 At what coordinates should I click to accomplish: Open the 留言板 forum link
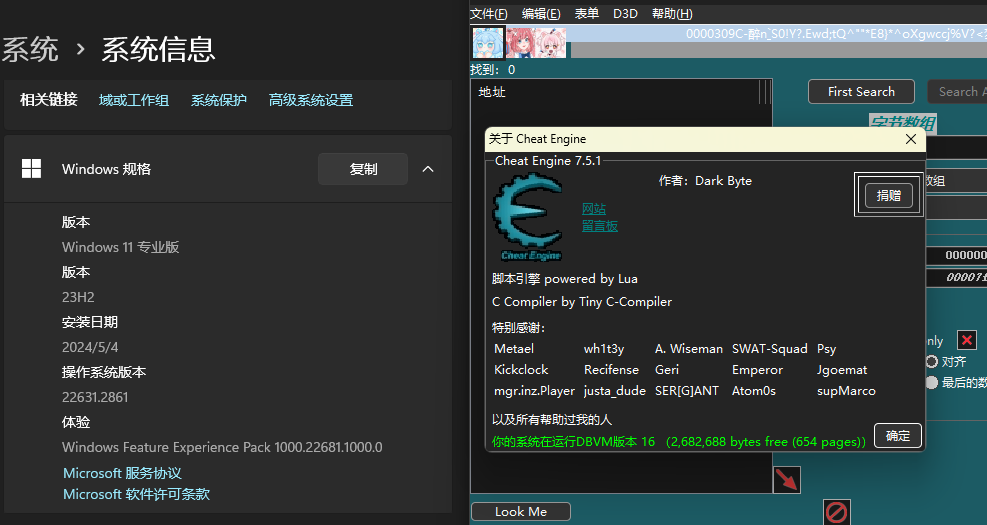600,226
